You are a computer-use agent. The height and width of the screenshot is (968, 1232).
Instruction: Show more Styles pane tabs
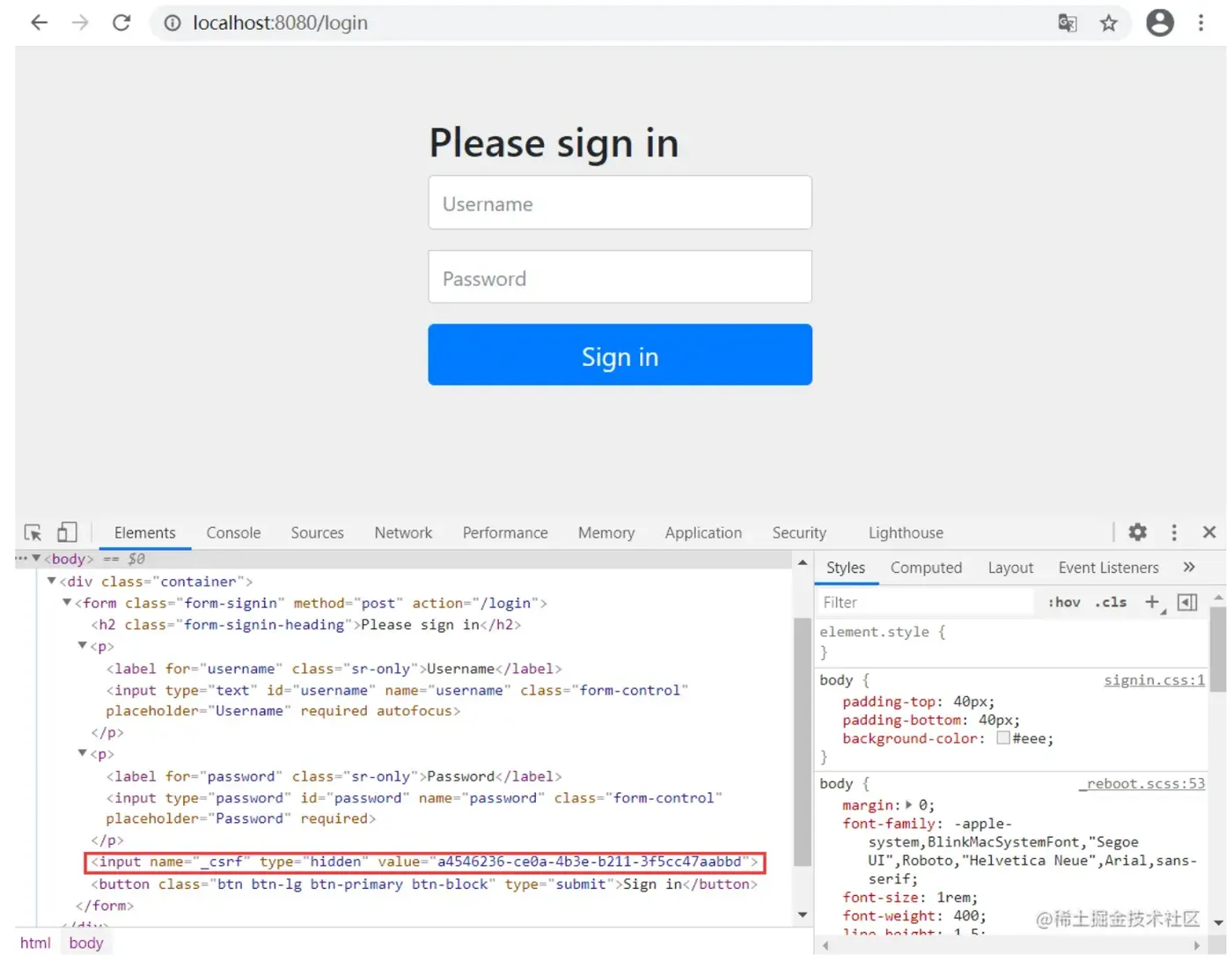[1189, 568]
